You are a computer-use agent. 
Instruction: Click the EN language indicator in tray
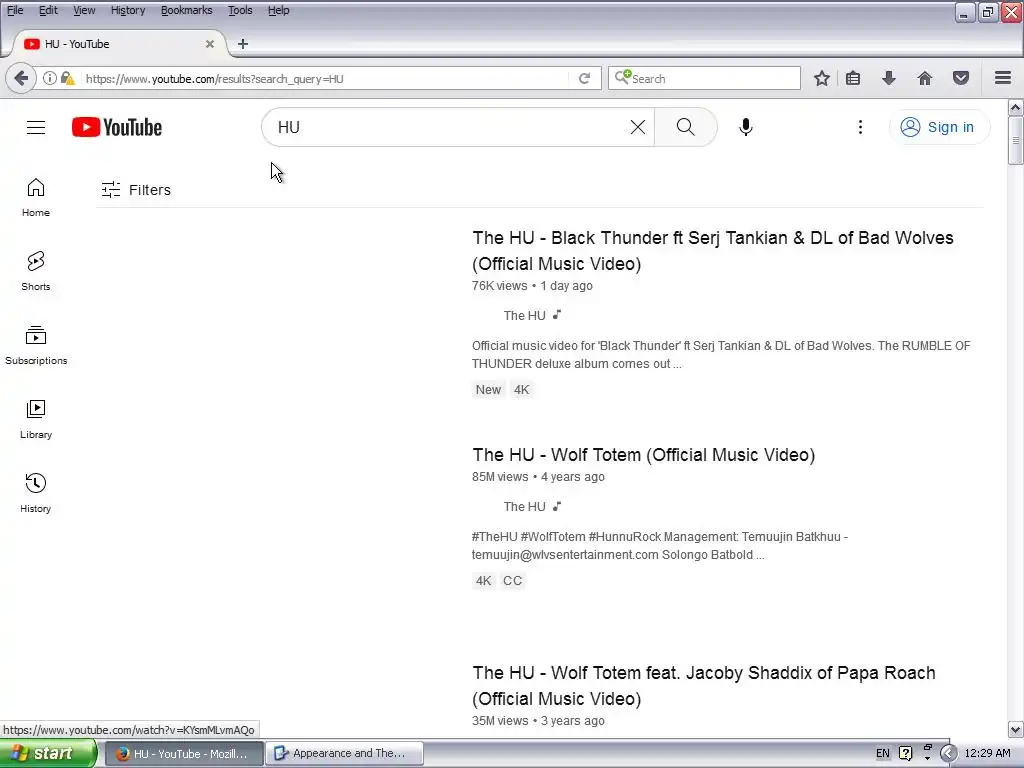click(883, 754)
